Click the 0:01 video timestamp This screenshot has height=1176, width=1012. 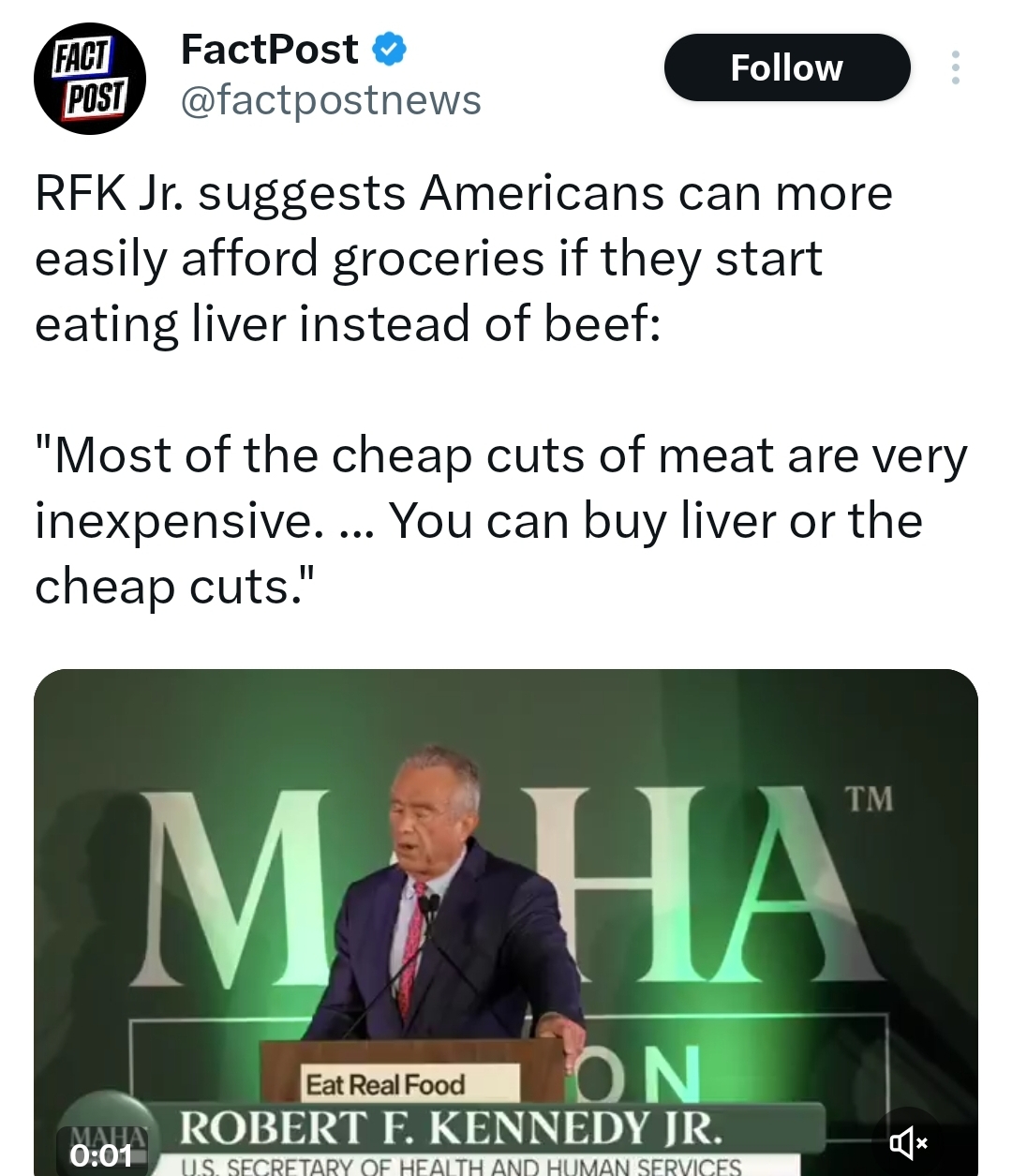pos(102,1154)
